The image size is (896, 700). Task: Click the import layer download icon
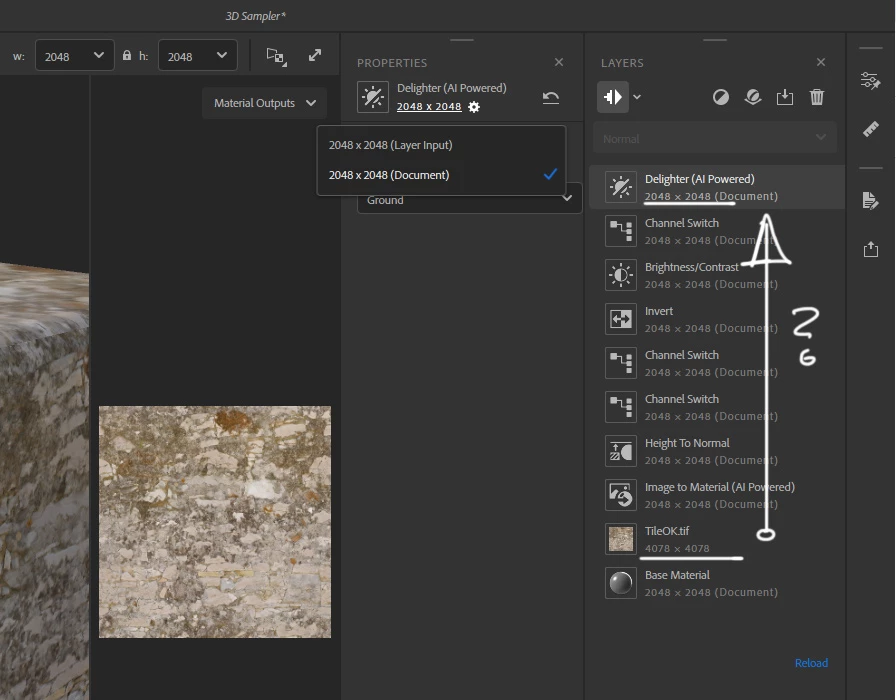click(x=785, y=97)
